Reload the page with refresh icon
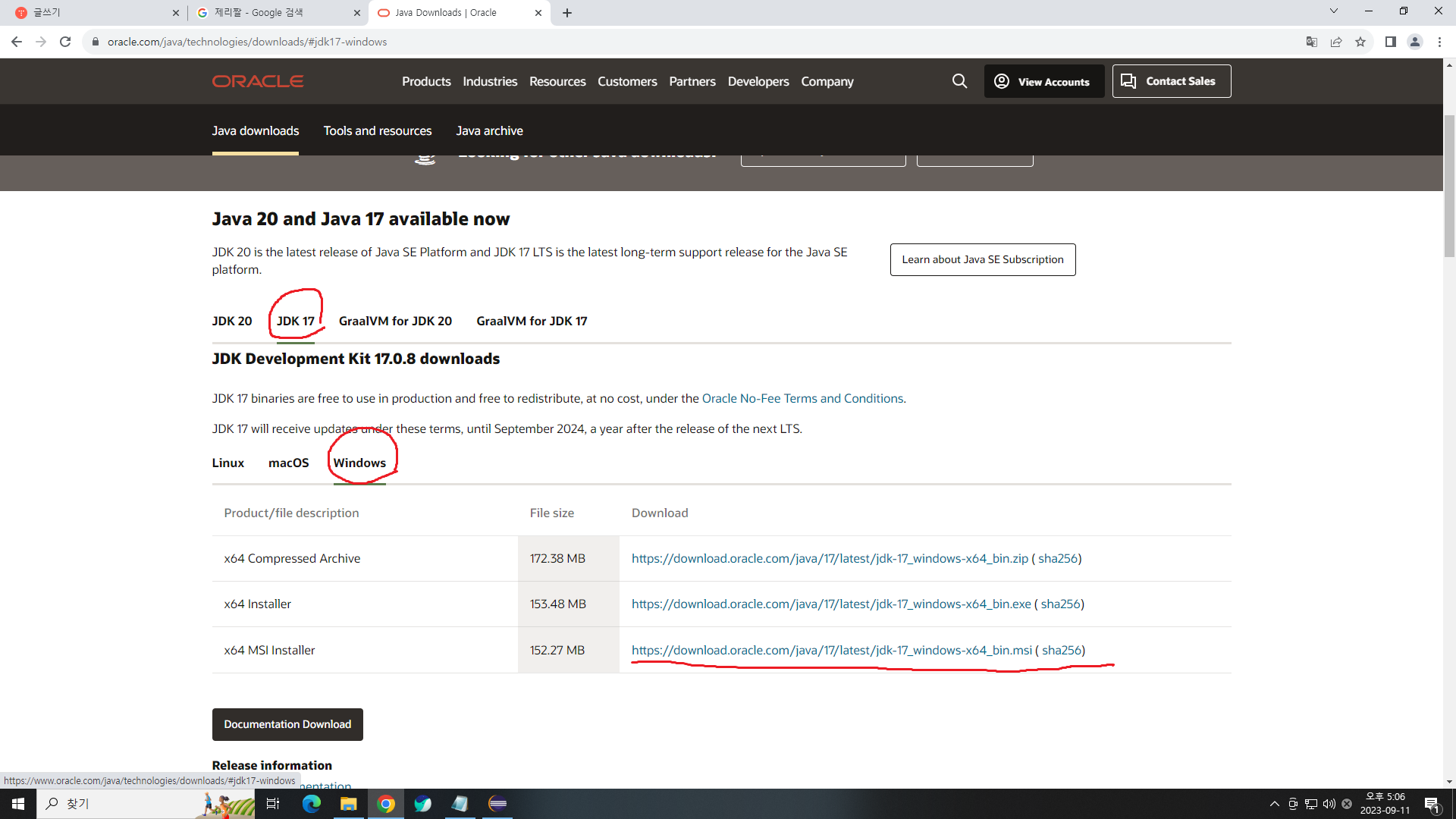The image size is (1456, 819). coord(65,42)
